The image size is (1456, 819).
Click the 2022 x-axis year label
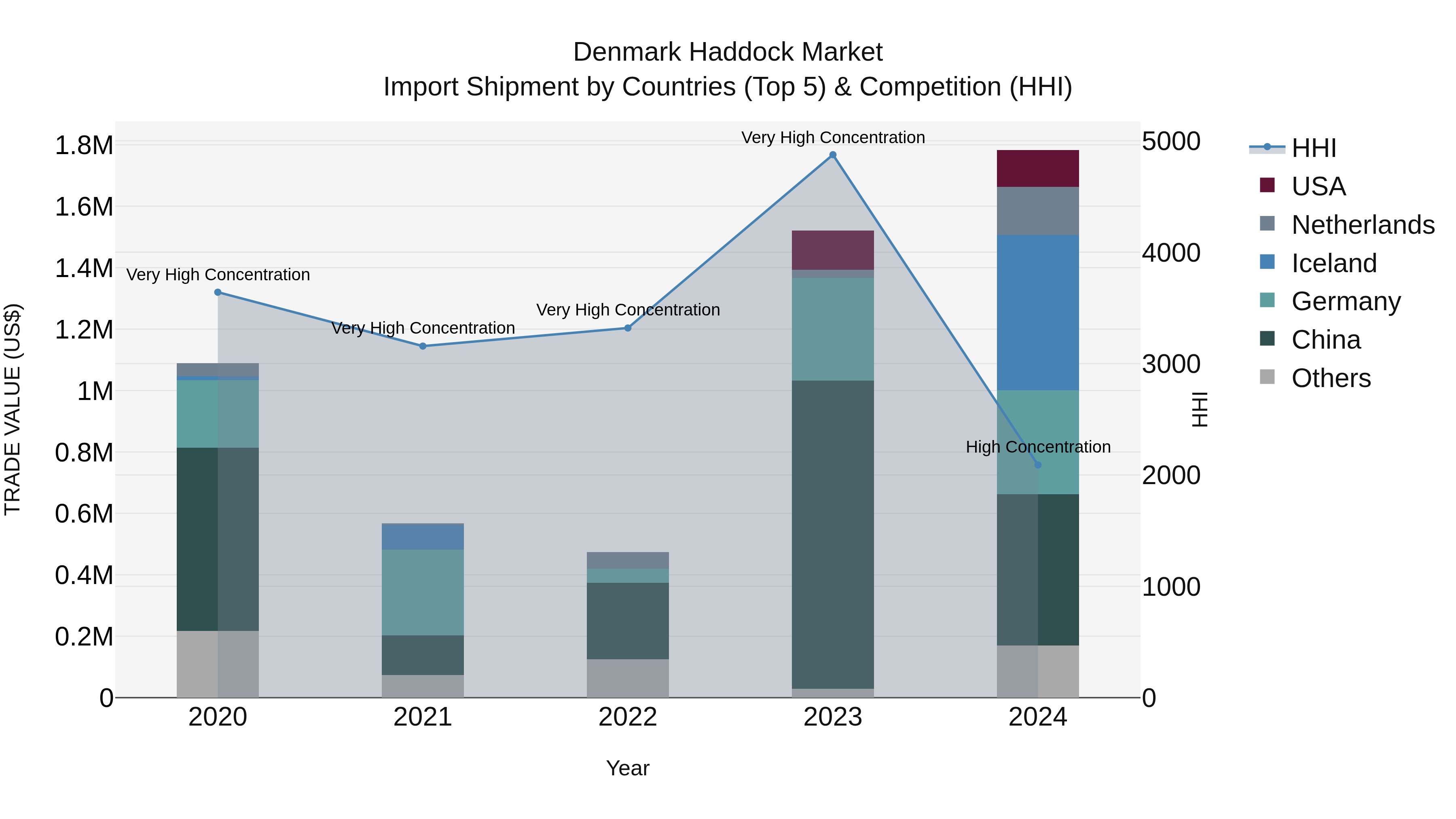627,717
